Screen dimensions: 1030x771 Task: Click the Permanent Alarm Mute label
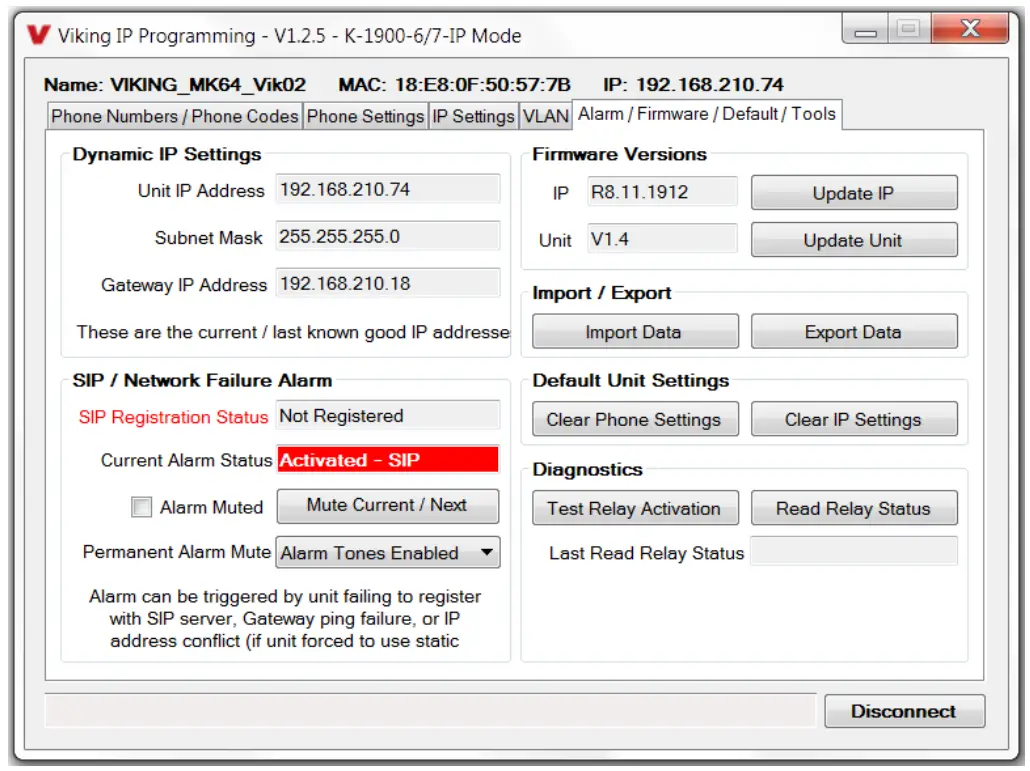[x=177, y=552]
